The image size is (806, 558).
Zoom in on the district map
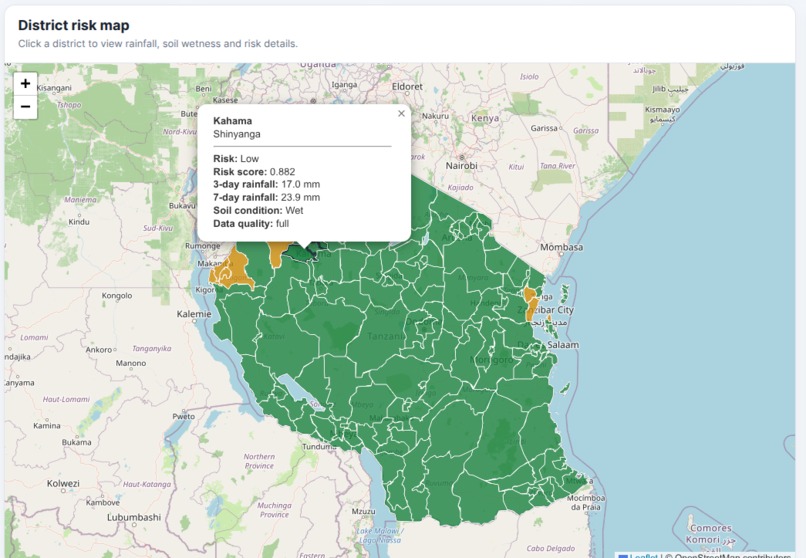click(x=25, y=84)
